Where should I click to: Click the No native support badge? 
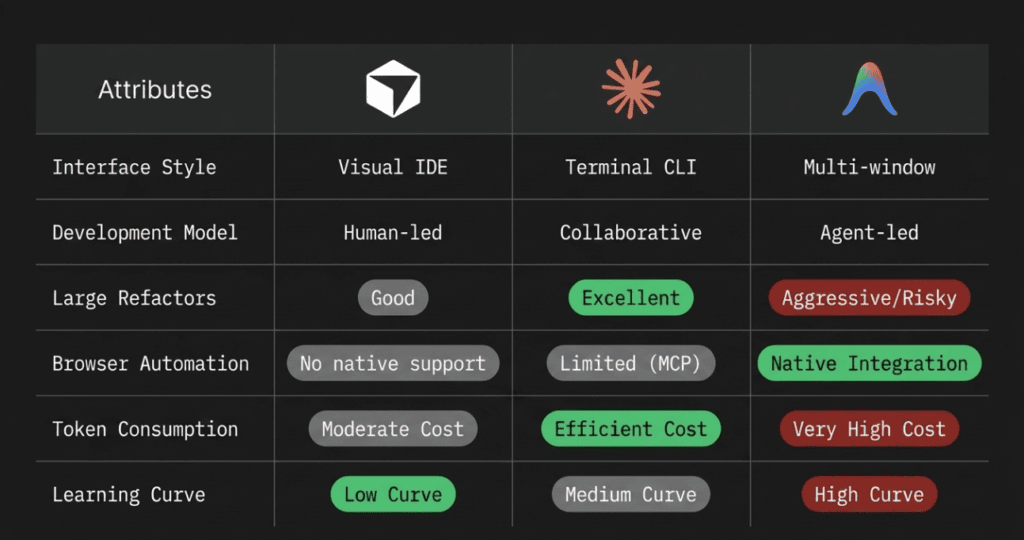point(393,363)
